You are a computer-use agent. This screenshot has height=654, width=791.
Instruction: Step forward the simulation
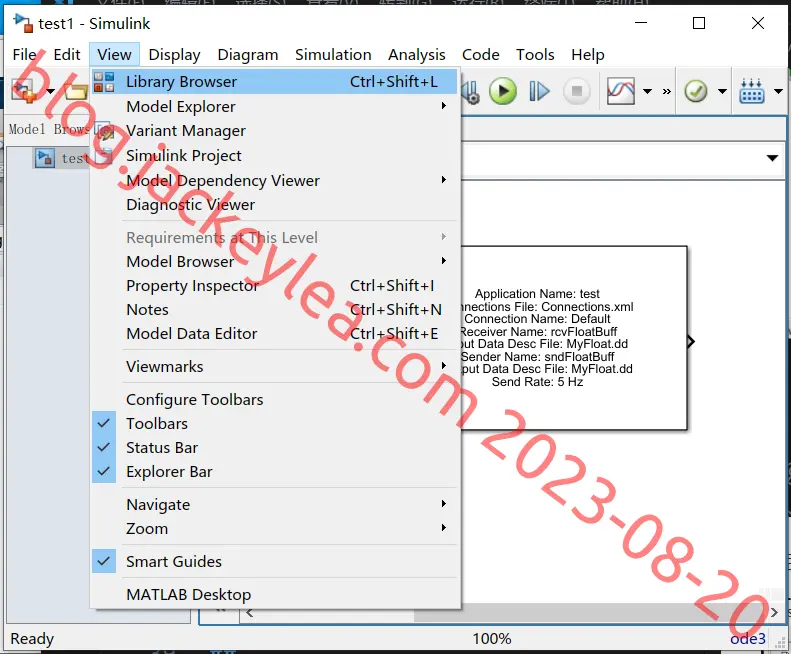(539, 91)
